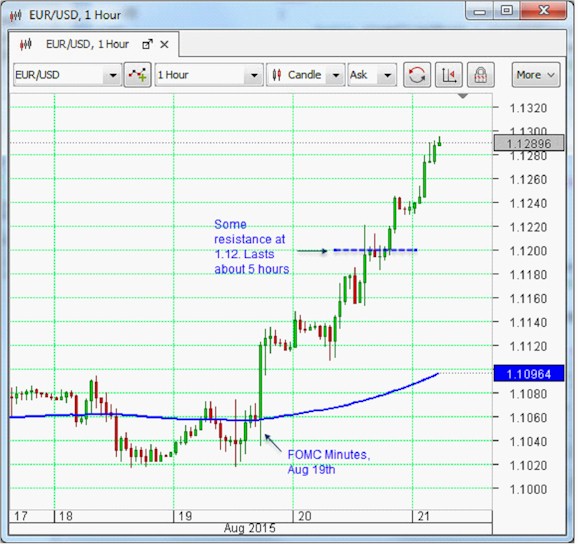The height and width of the screenshot is (546, 580).
Task: Select the 'FOMC Minutes, Aug 19th' annotation
Action: [x=329, y=462]
